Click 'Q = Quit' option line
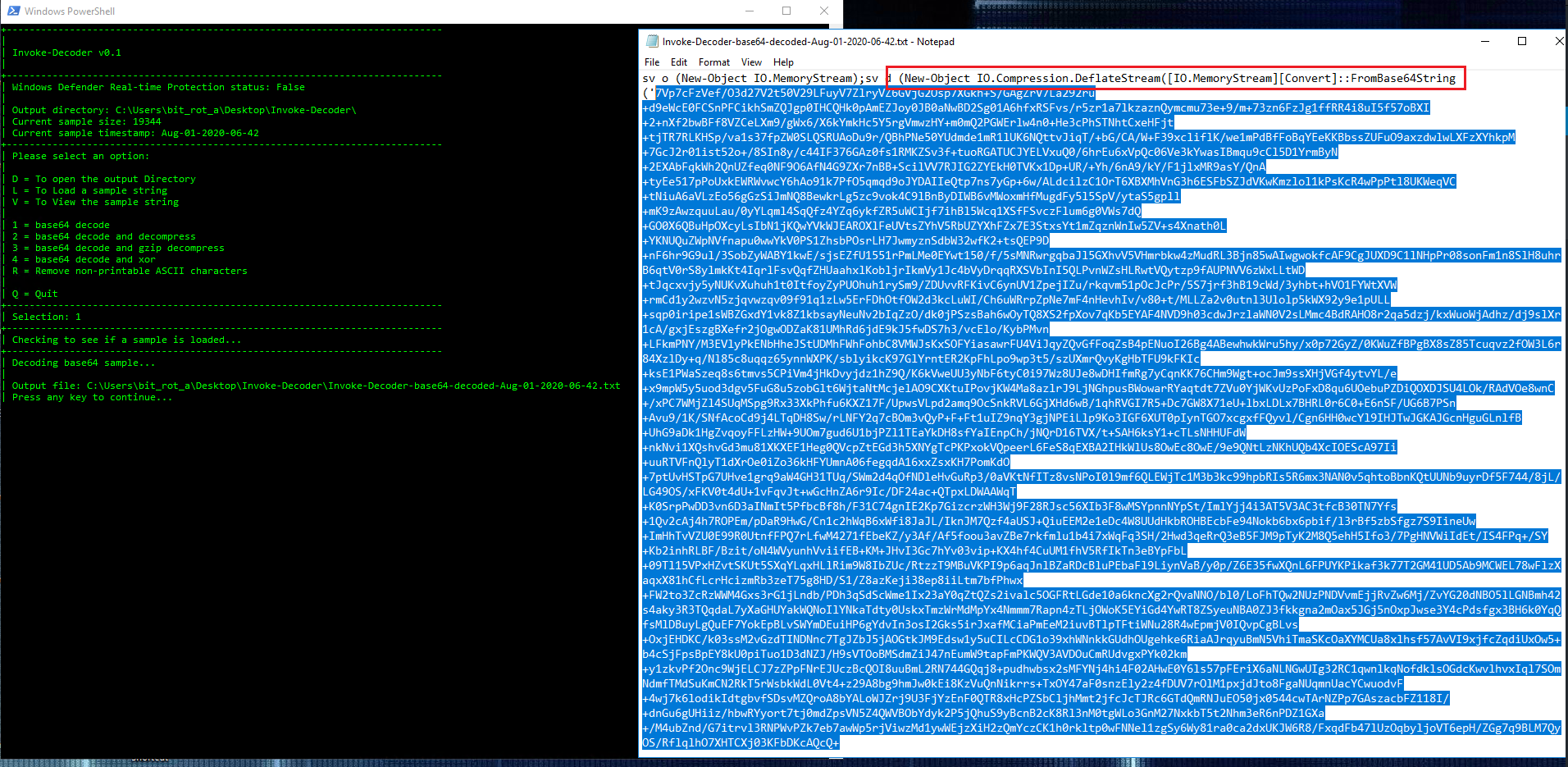The height and width of the screenshot is (767, 1568). pos(34,294)
